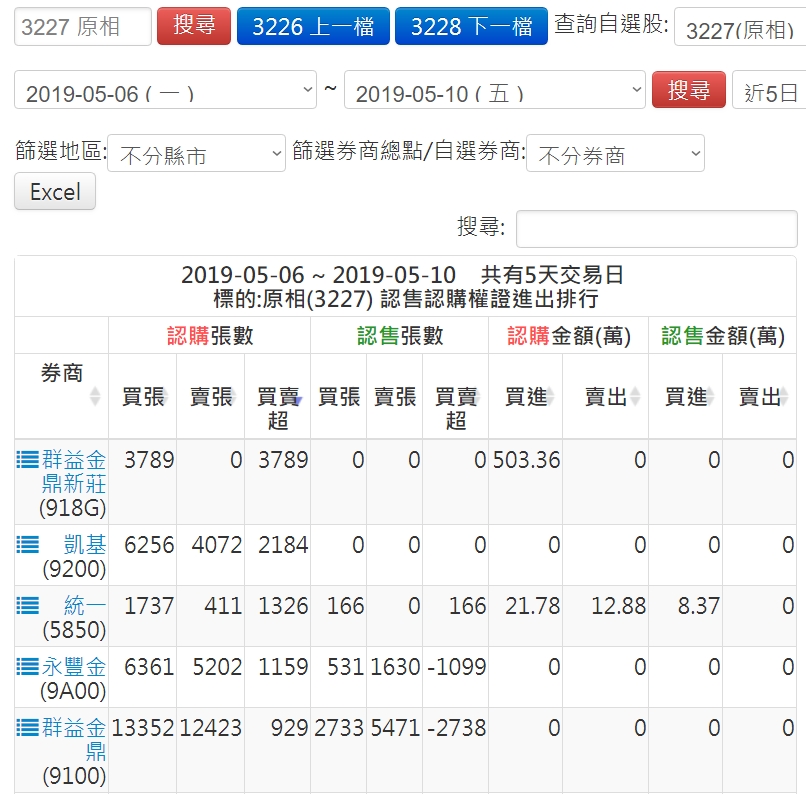
Task: Click red 搜尋 button after date range
Action: click(689, 91)
